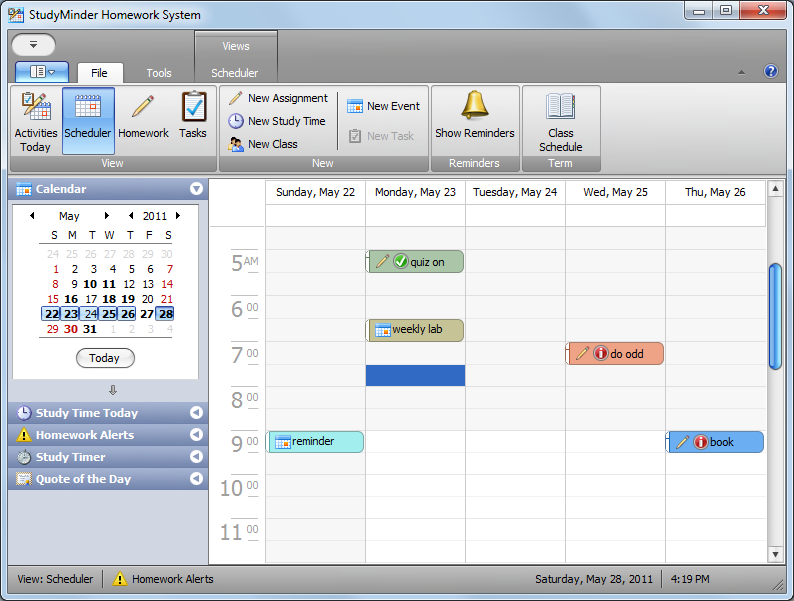Create a New Assignment
The width and height of the screenshot is (794, 601).
click(278, 98)
